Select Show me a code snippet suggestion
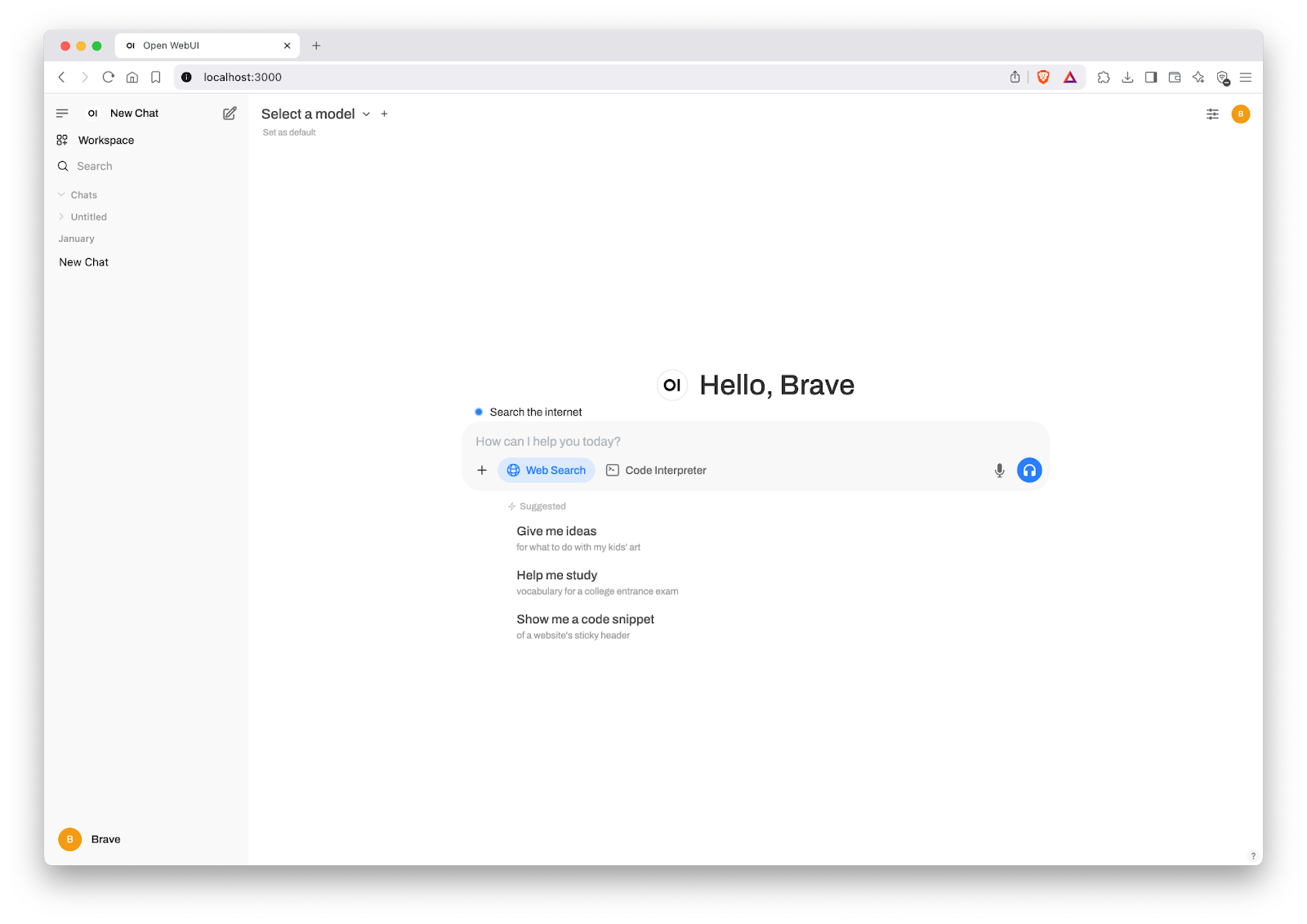This screenshot has height=924, width=1307. [x=586, y=627]
